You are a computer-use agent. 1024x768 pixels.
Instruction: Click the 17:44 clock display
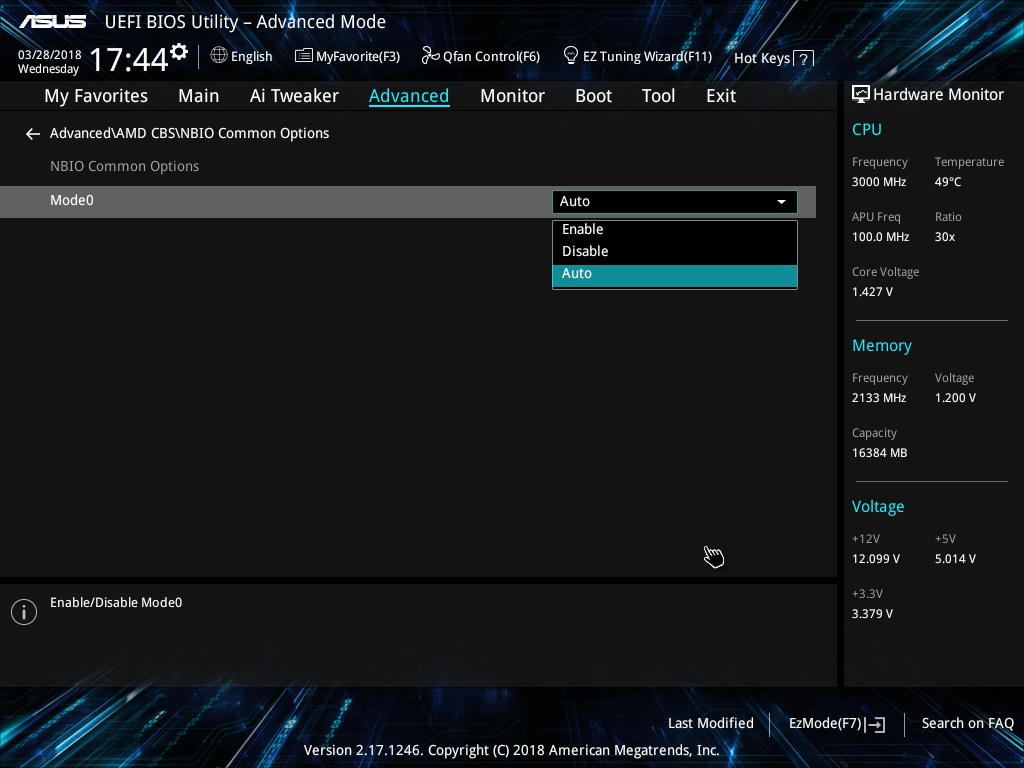129,59
